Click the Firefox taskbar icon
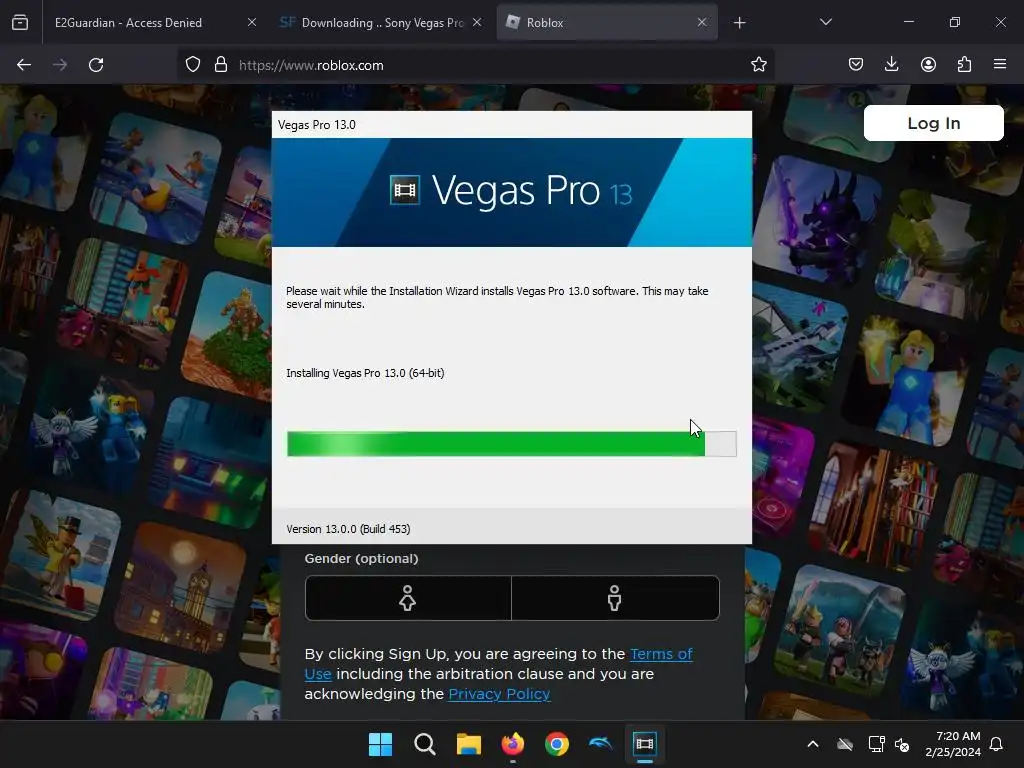Viewport: 1024px width, 768px height. (x=513, y=744)
